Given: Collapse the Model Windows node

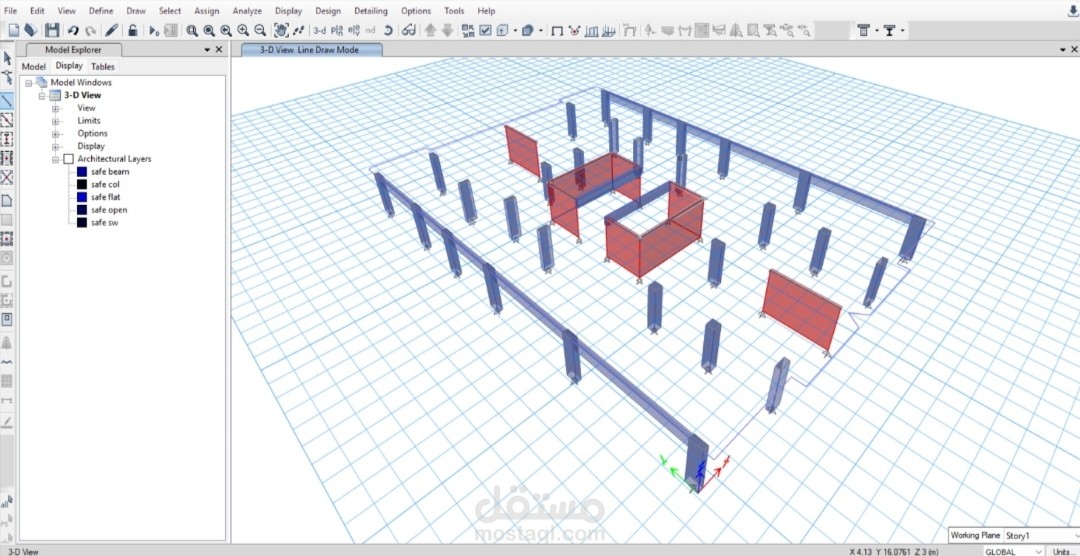Looking at the screenshot, I should [29, 83].
